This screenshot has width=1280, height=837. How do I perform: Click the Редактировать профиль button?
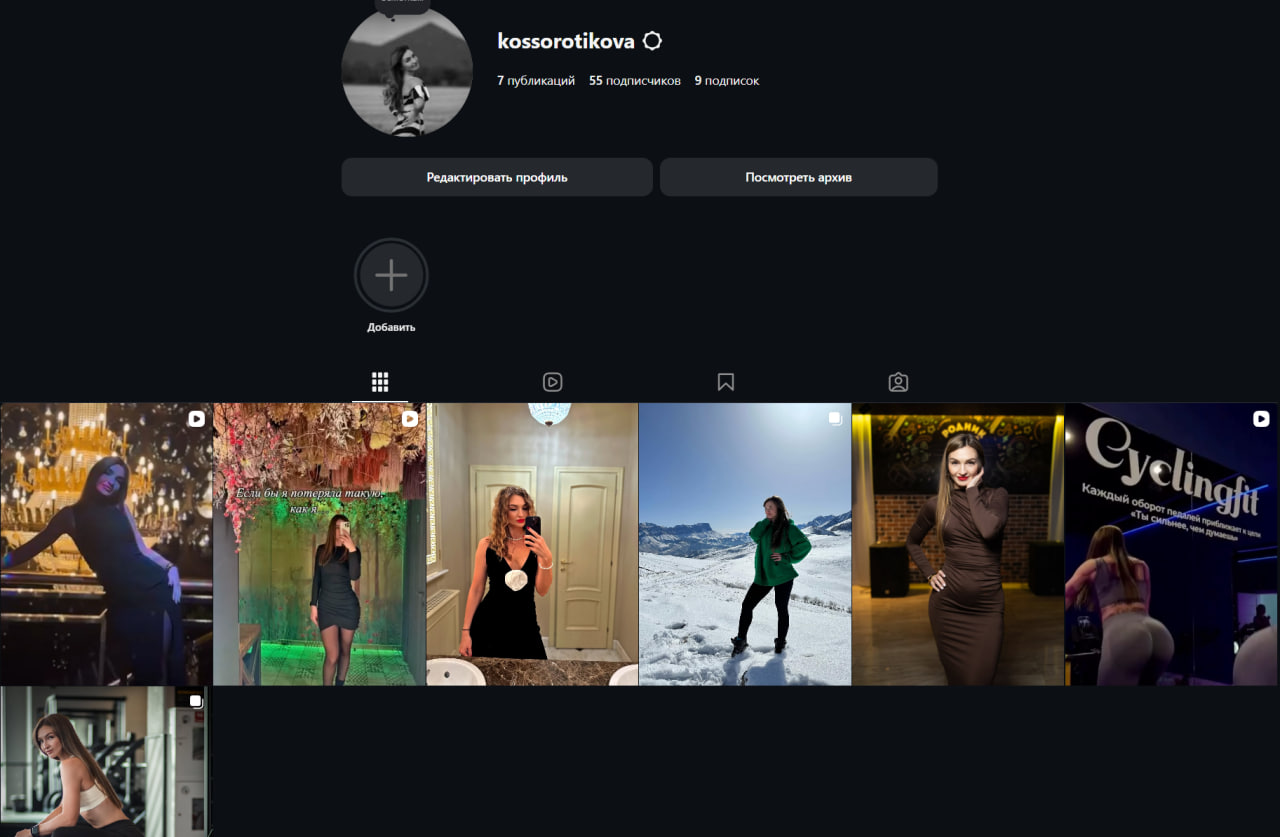tap(497, 177)
